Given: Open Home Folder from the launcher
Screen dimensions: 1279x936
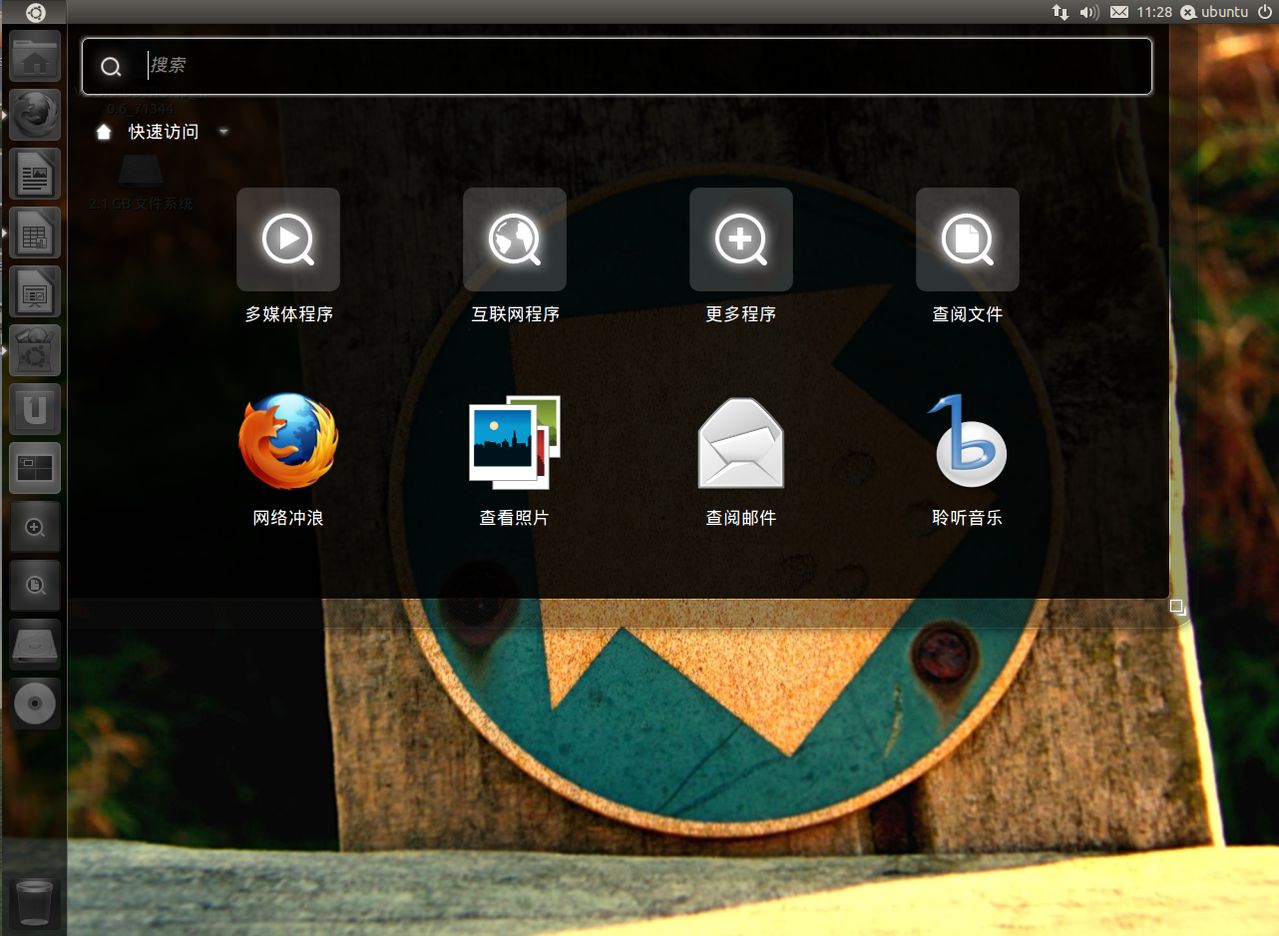Looking at the screenshot, I should (35, 56).
